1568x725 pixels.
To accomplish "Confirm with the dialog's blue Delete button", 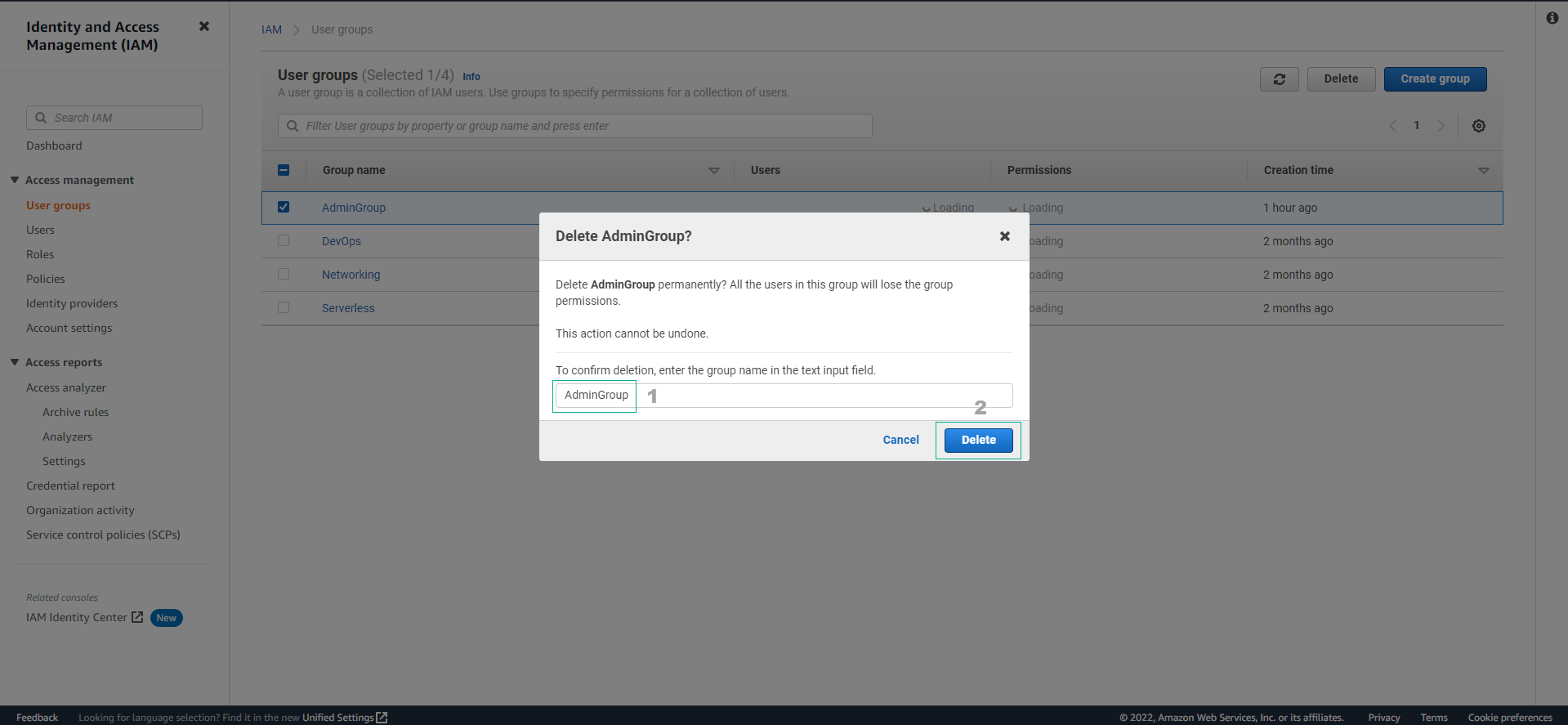I will [979, 441].
